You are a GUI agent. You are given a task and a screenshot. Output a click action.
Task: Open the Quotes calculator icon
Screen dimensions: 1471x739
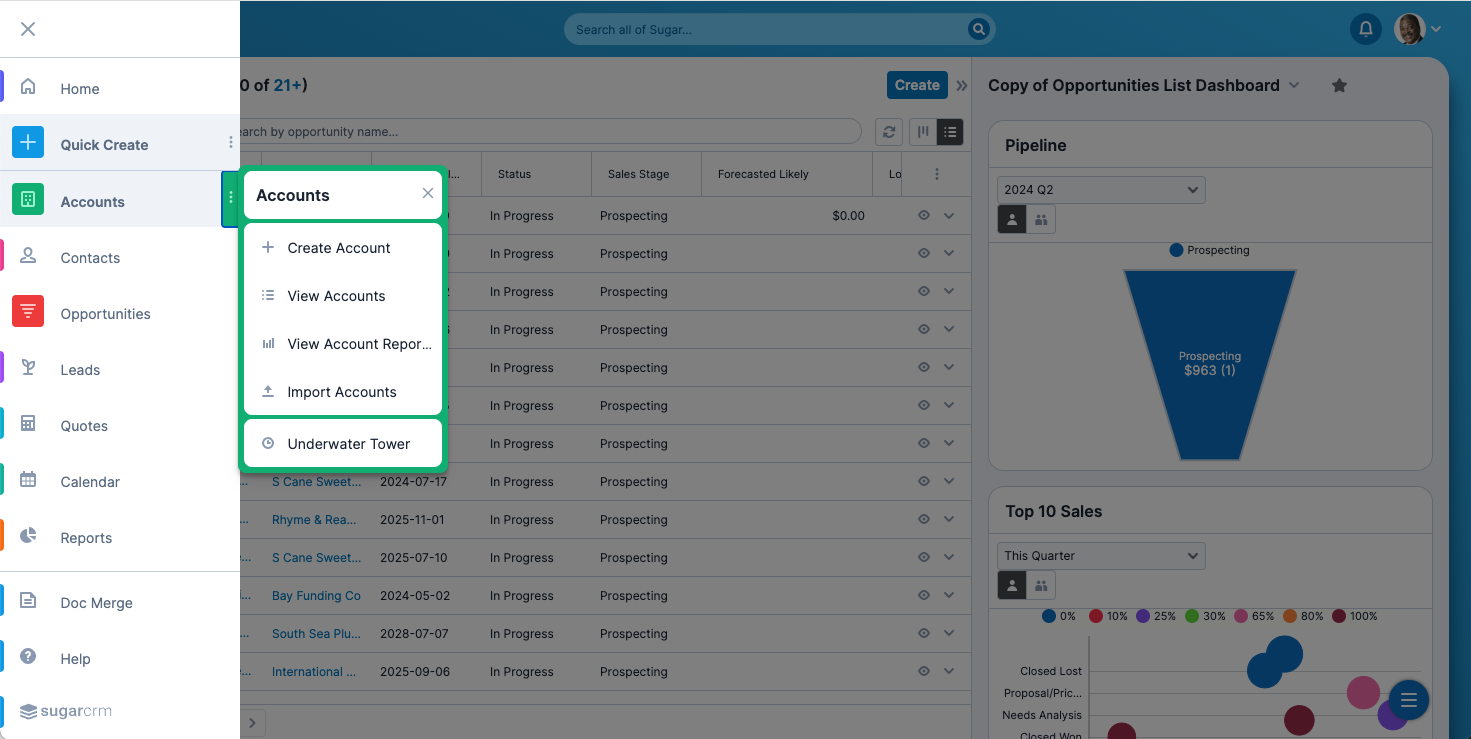[x=28, y=424]
